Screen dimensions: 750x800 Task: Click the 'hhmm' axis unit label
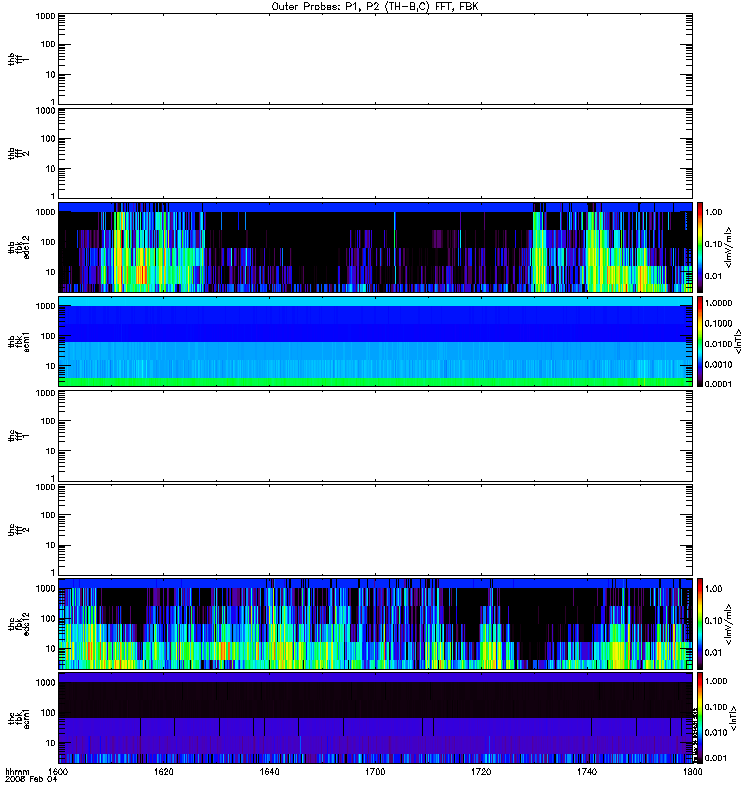click(x=17, y=771)
